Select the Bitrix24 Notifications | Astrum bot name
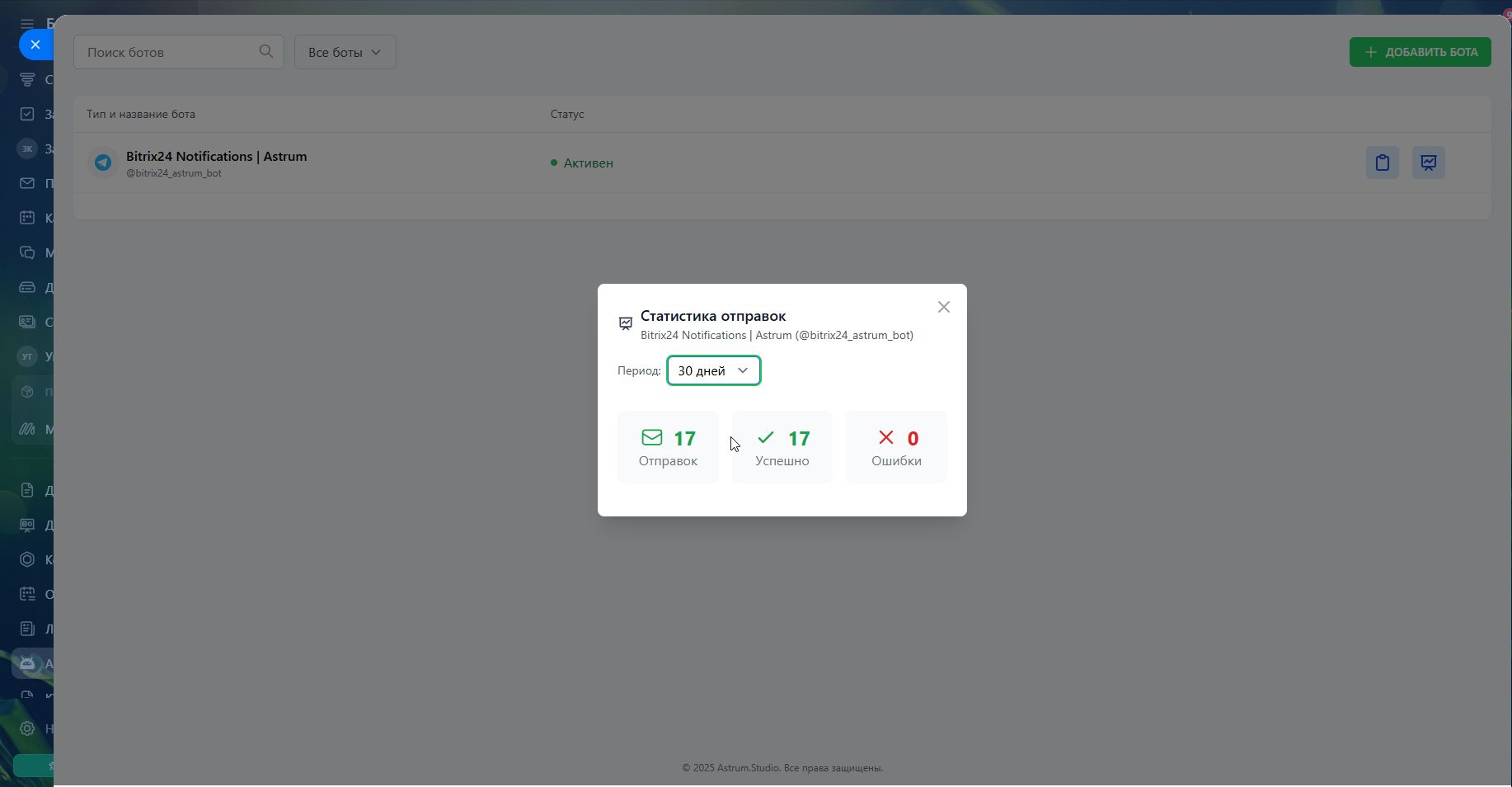 tap(216, 157)
